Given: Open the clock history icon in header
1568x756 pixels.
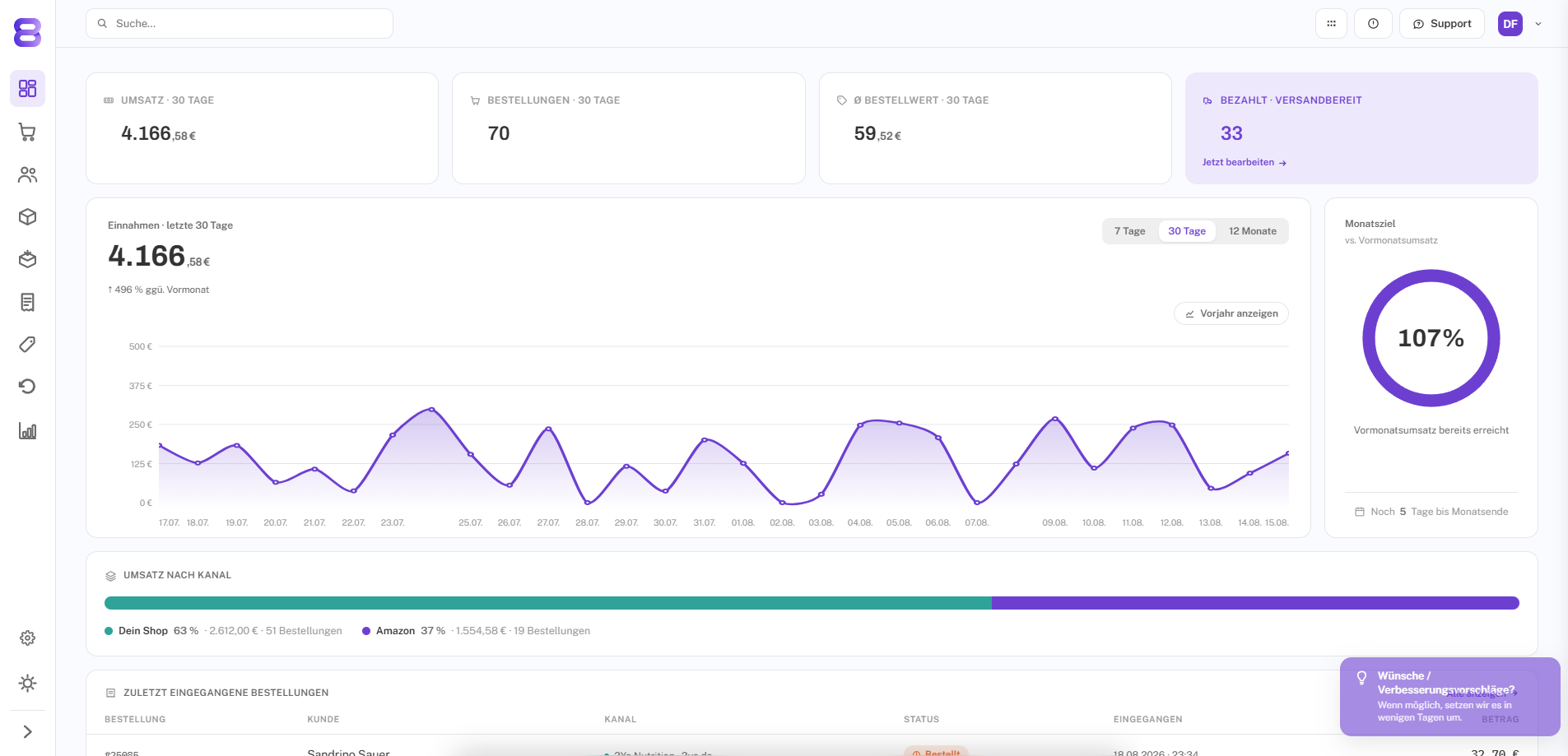Looking at the screenshot, I should tap(1373, 24).
